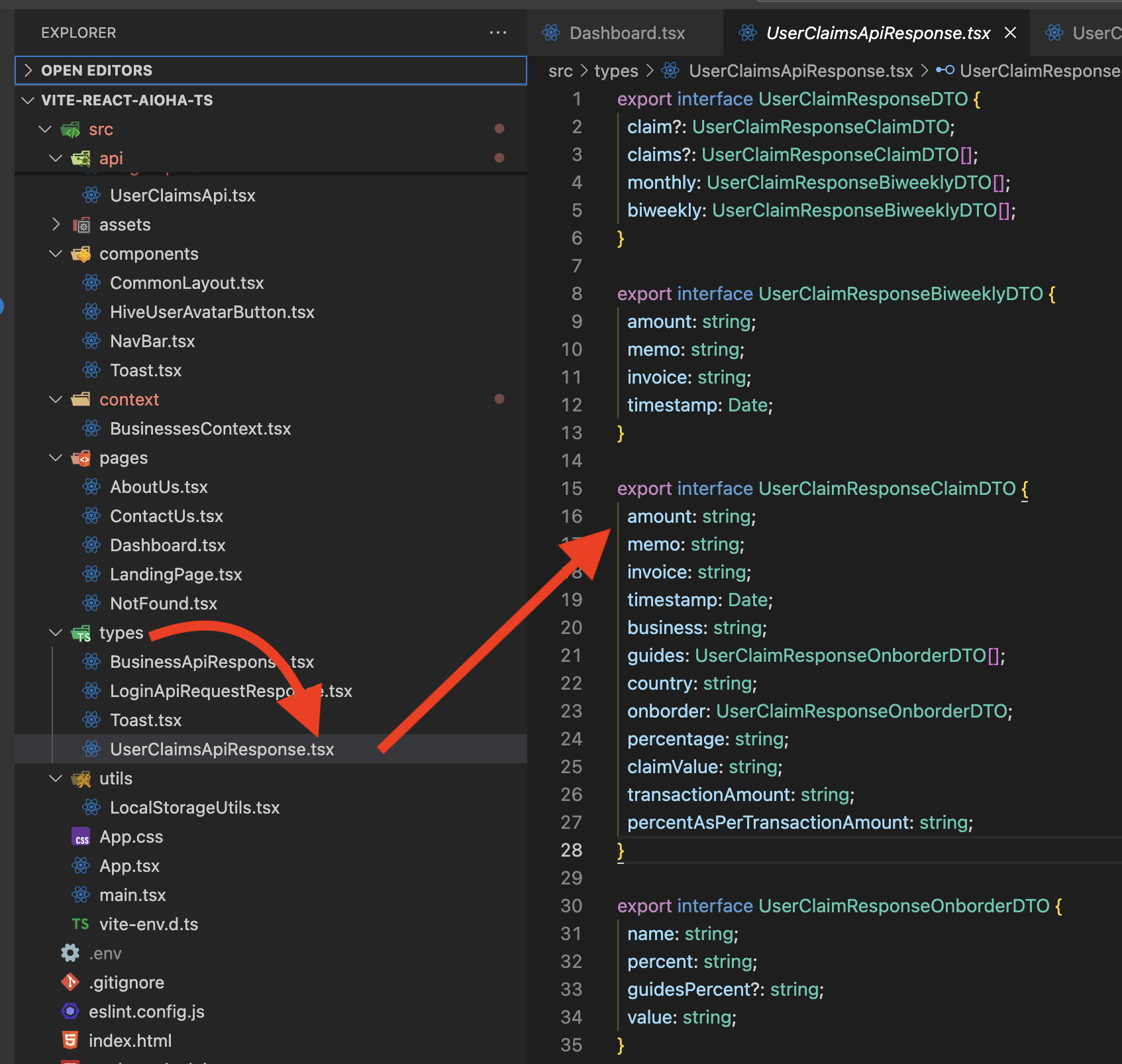Collapse the VITE-REACT-AIOHA-TS project root
The width and height of the screenshot is (1122, 1064).
point(28,100)
